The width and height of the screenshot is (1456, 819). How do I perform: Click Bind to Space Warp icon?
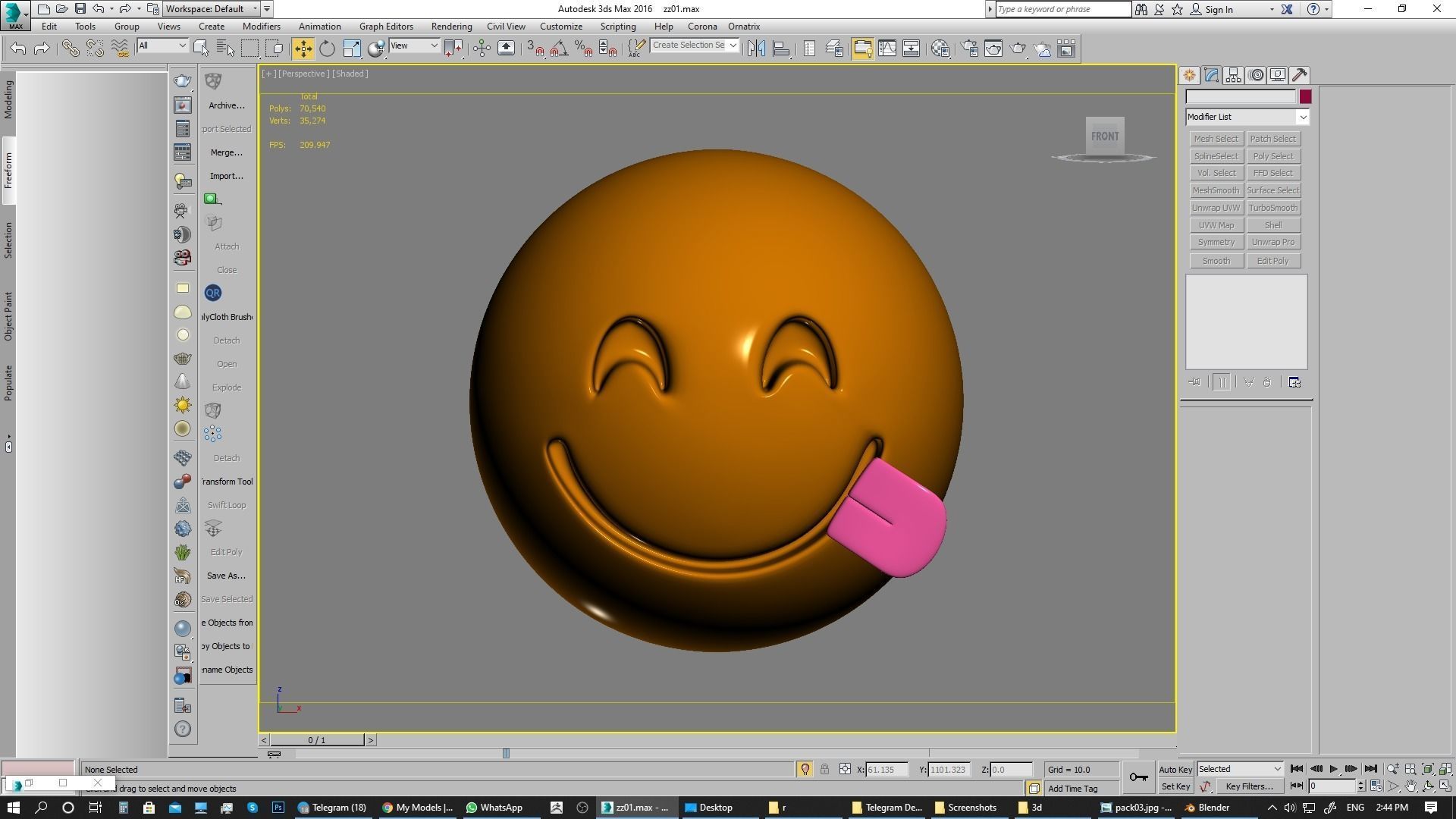(119, 49)
